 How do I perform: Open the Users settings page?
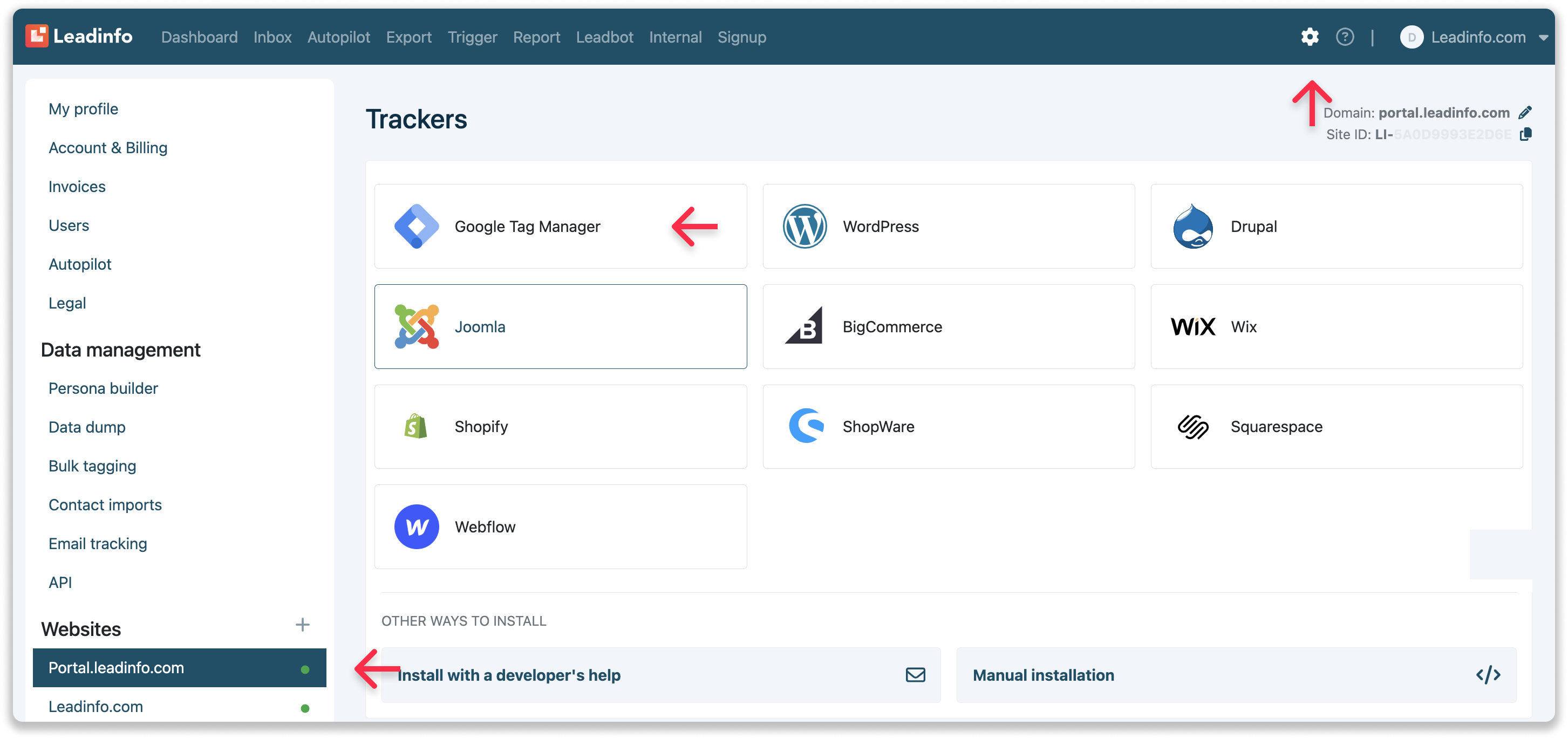coord(69,226)
